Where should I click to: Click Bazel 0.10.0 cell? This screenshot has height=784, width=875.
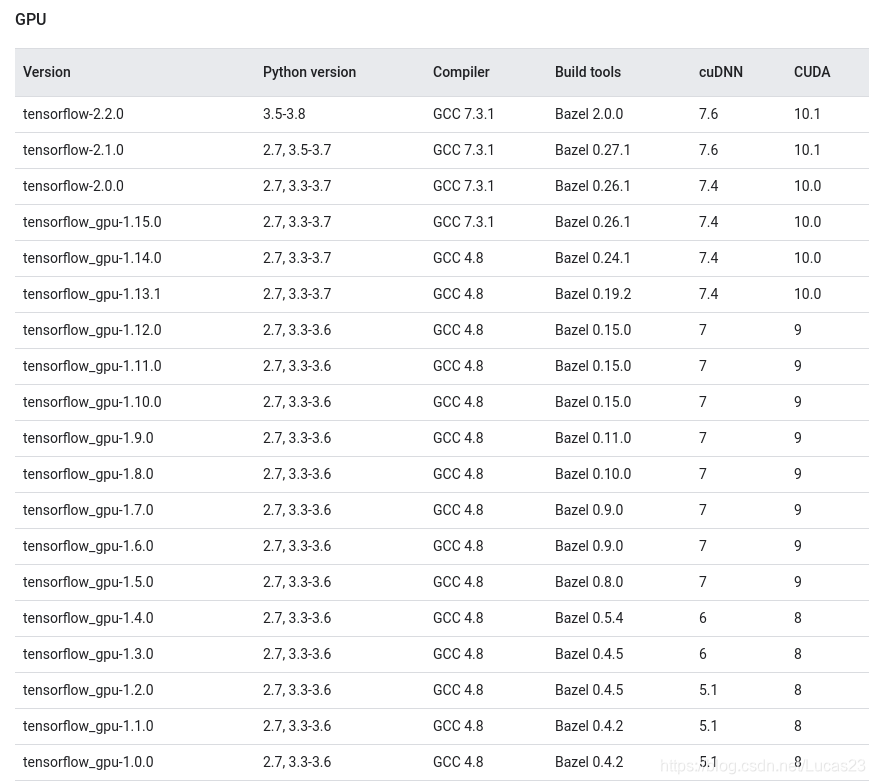pos(593,474)
